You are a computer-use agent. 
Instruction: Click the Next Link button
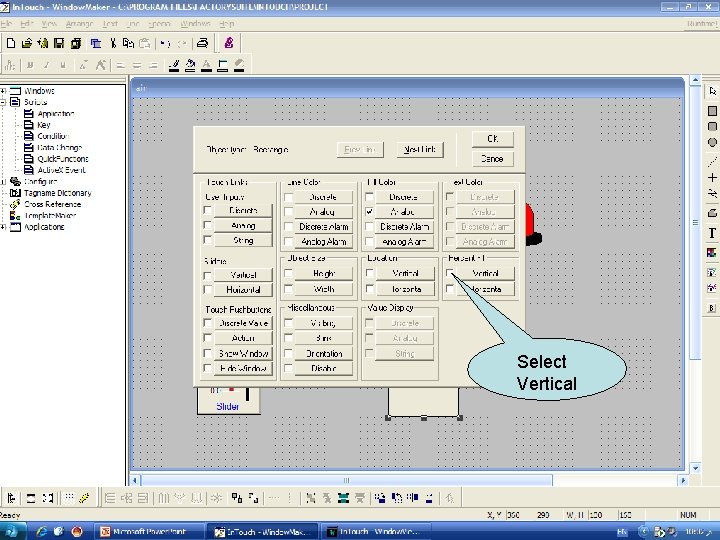pos(420,150)
